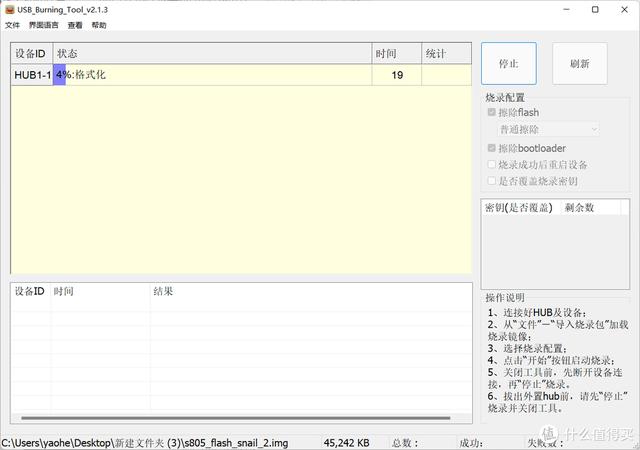Click the 结果 column header in log panel
This screenshot has height=450, width=640.
click(163, 292)
